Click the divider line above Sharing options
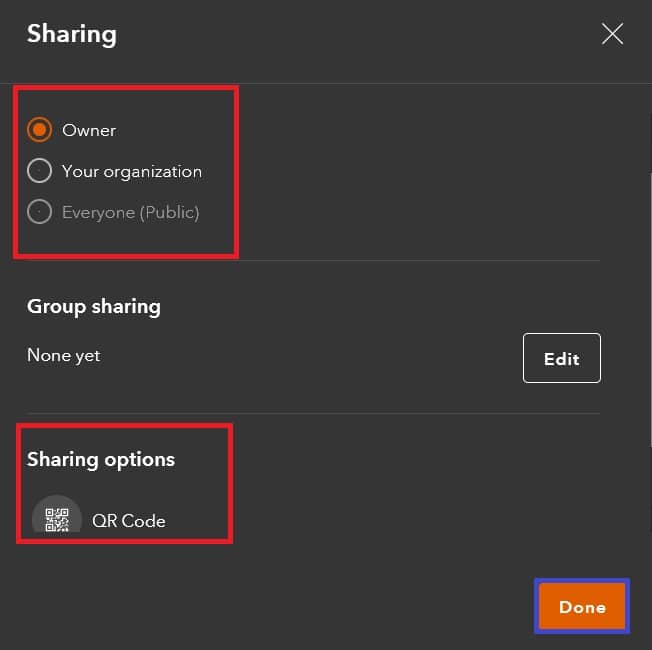Image resolution: width=652 pixels, height=650 pixels. [314, 413]
